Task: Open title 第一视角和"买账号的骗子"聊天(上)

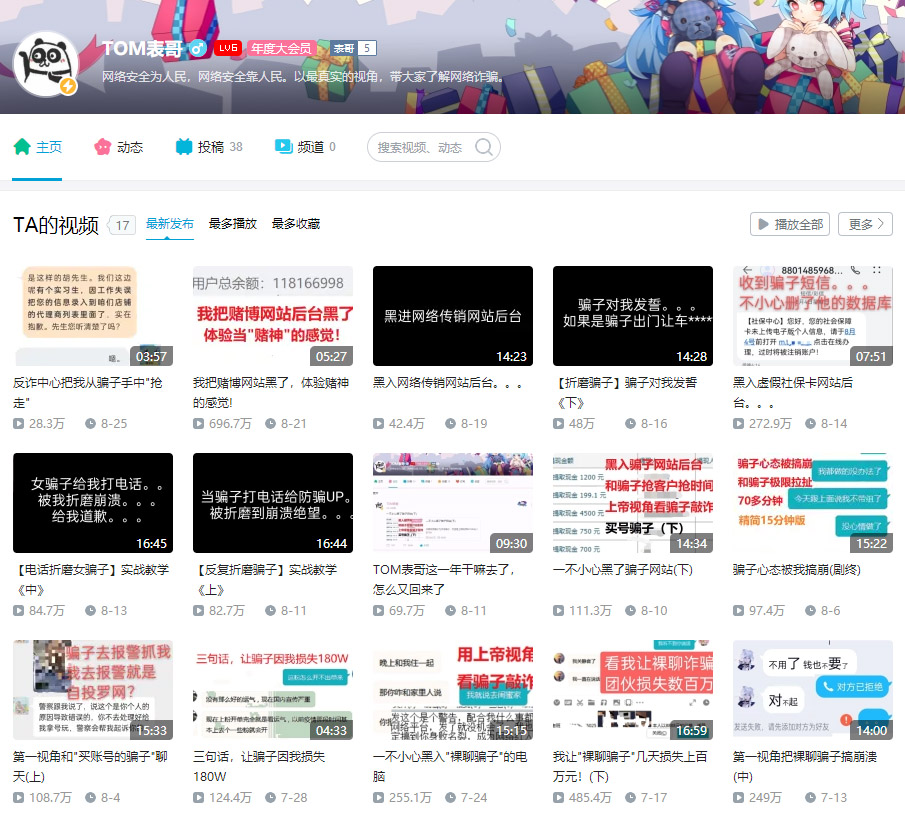Action: (x=90, y=766)
